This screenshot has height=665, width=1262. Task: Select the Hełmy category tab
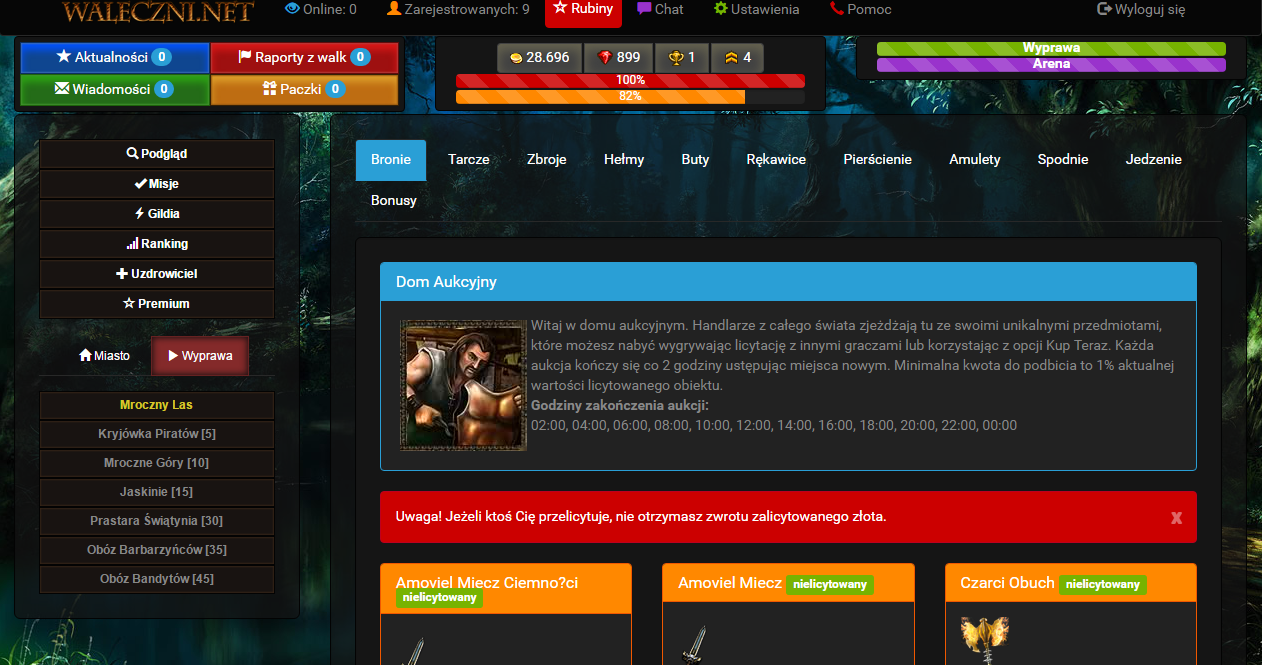tap(624, 160)
